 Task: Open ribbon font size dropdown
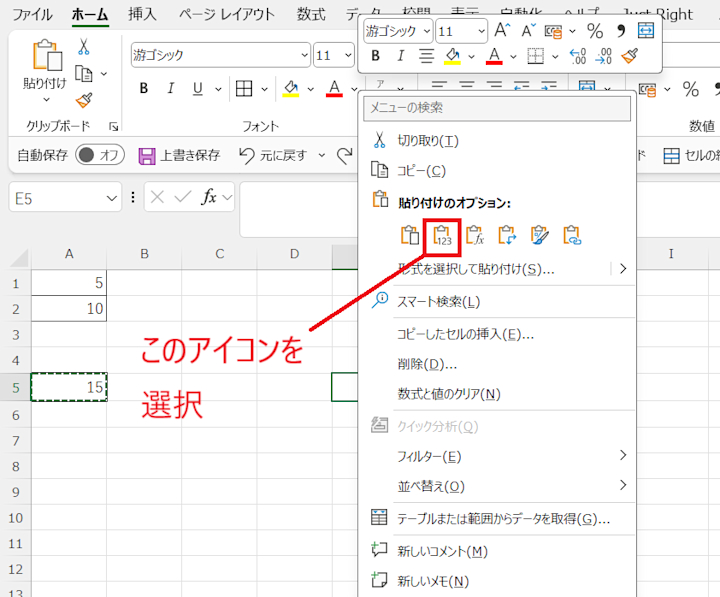pos(348,55)
